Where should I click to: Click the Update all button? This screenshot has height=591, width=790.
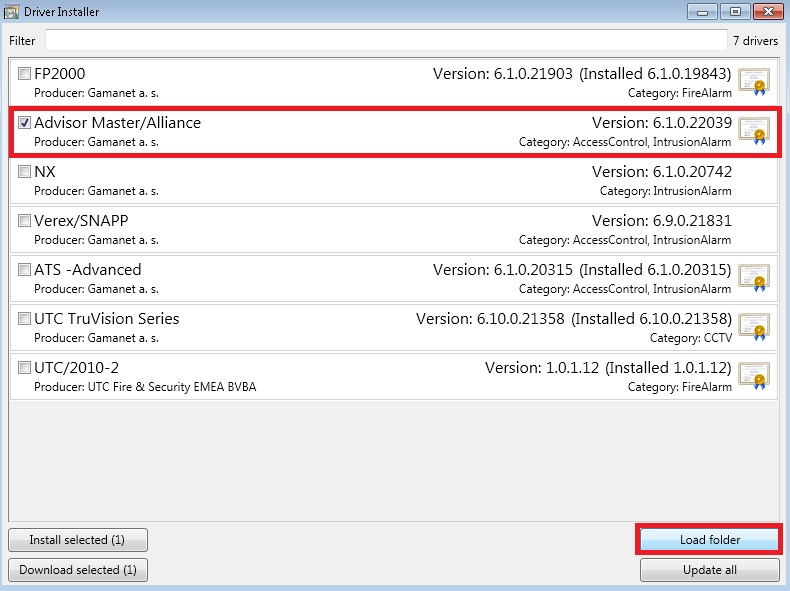(709, 570)
